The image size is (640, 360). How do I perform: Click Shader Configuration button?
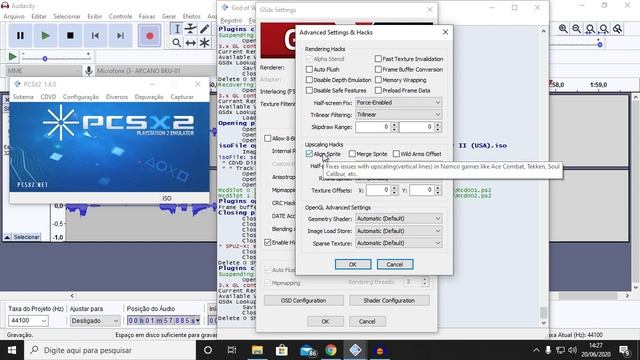pos(389,300)
